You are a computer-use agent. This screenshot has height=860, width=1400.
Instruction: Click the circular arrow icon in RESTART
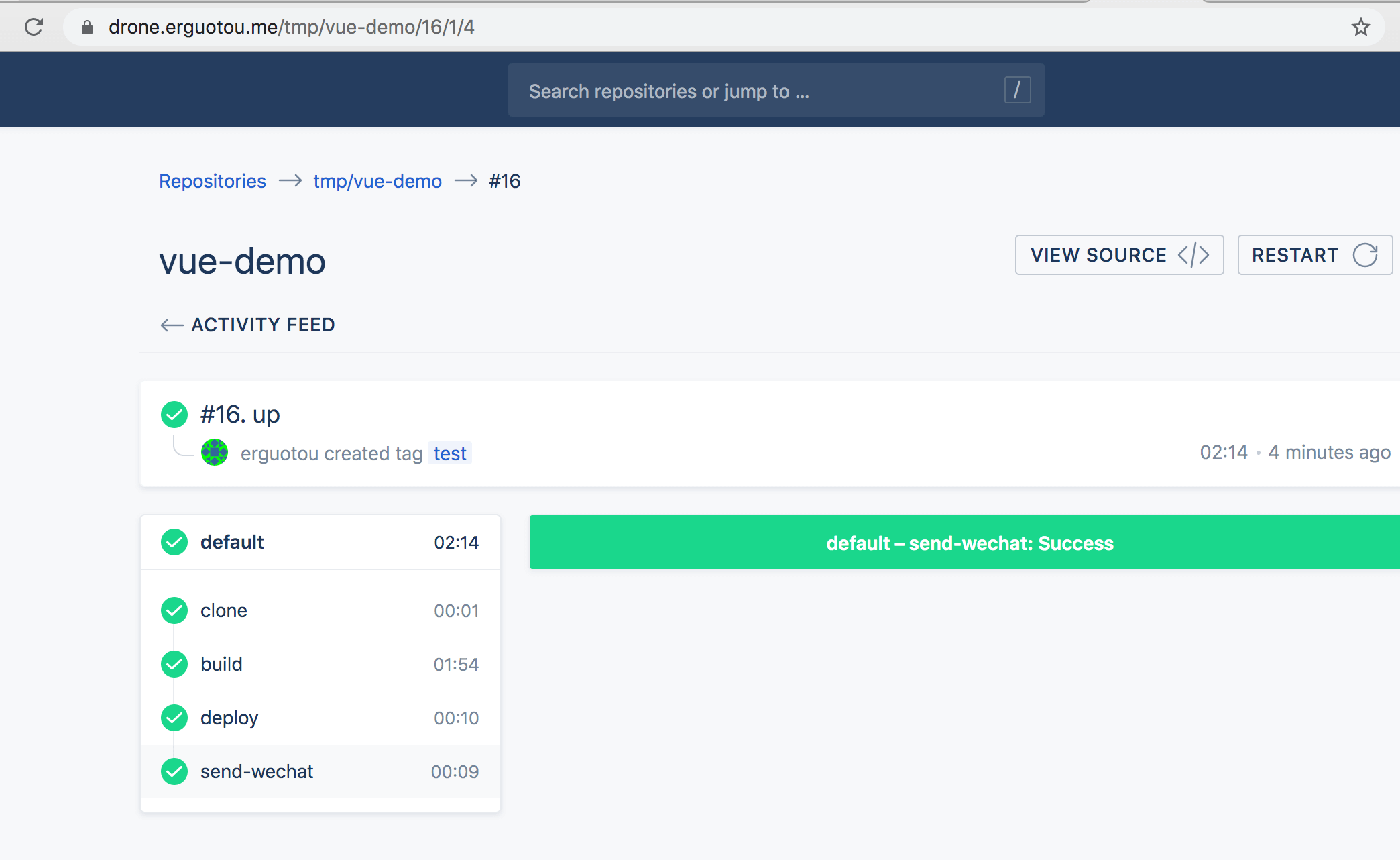pos(1365,255)
